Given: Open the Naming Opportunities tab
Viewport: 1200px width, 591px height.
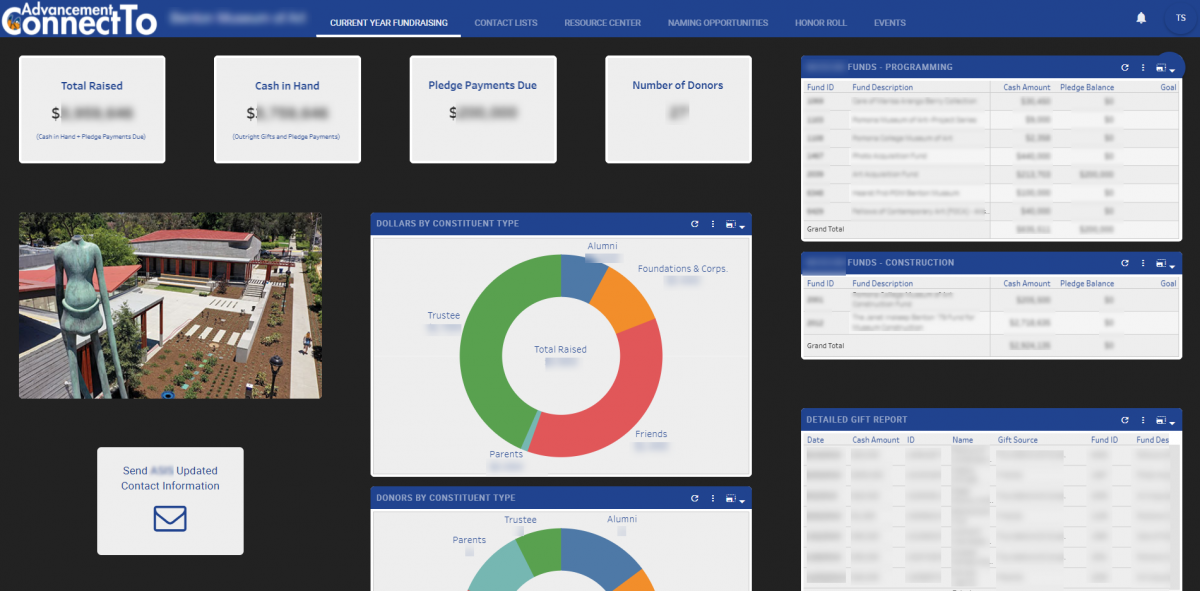Looking at the screenshot, I should [718, 22].
